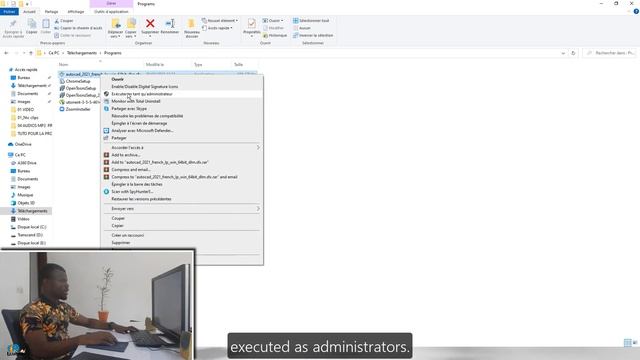Viewport: 640px width, 360px height.
Task: Click the WinRAR icon beside Add to archive
Action: [x=106, y=155]
